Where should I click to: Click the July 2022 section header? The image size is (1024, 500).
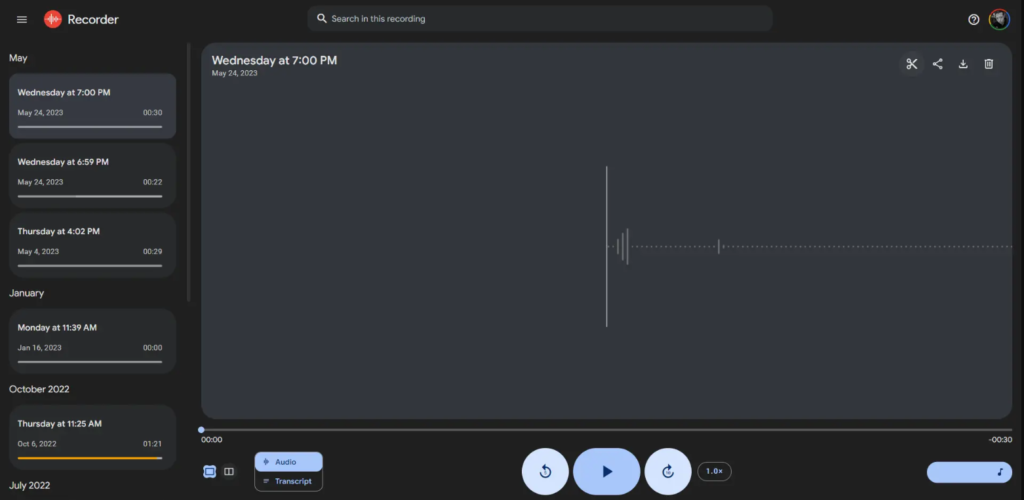[x=30, y=485]
